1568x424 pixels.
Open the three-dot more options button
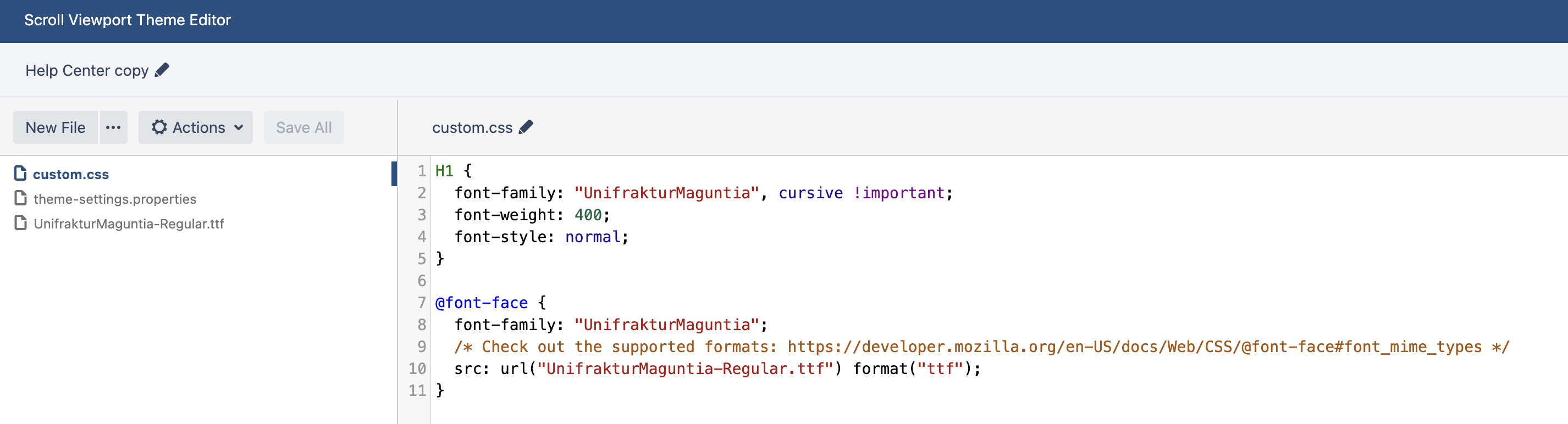tap(113, 127)
